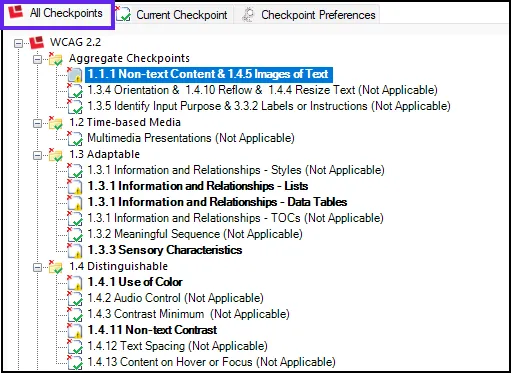Click the Checkpoint Preferences gear icon
Viewport: 511px width, 373px height.
tap(248, 15)
